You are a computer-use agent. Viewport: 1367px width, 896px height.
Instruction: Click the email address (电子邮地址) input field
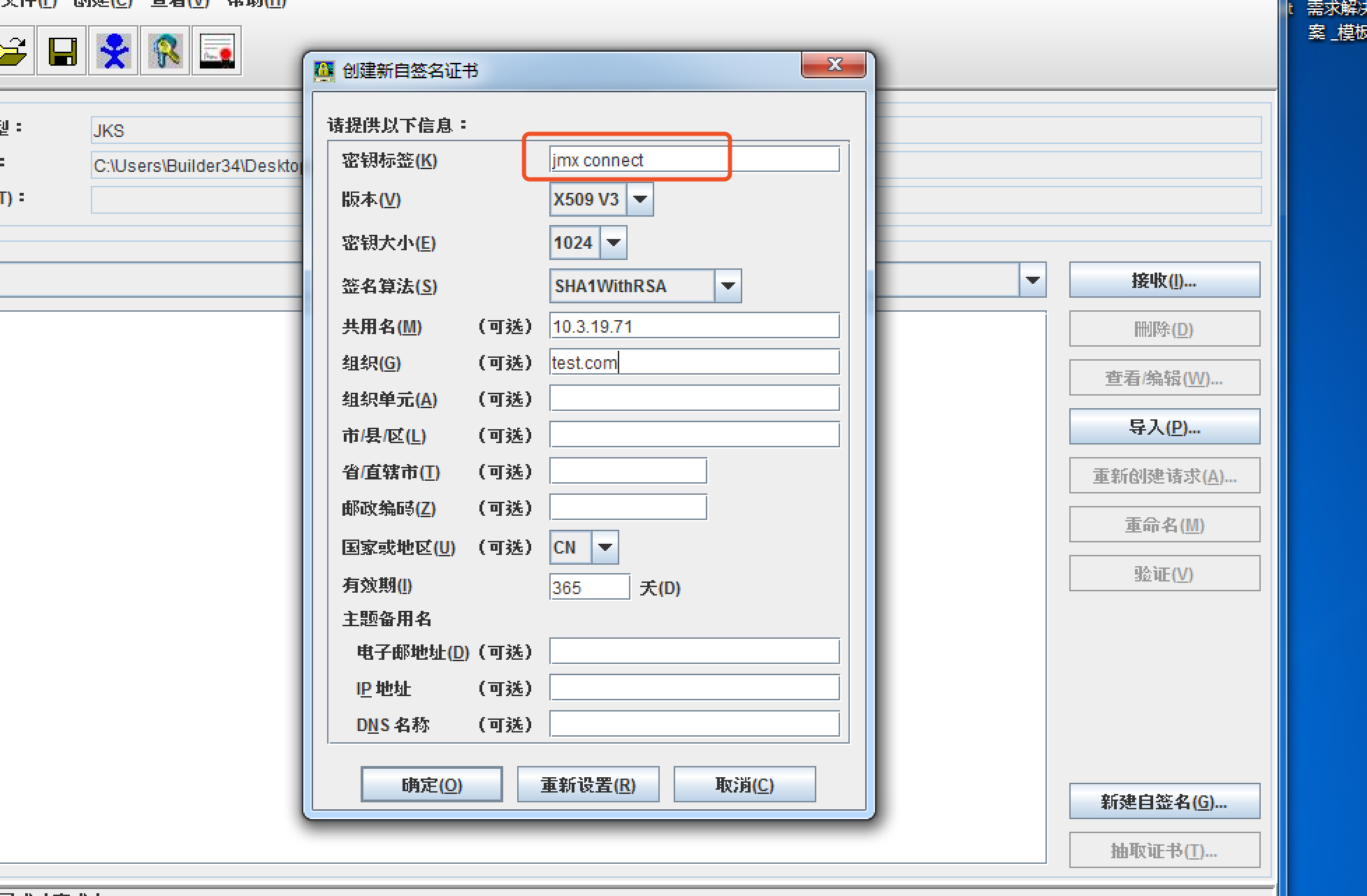point(694,651)
